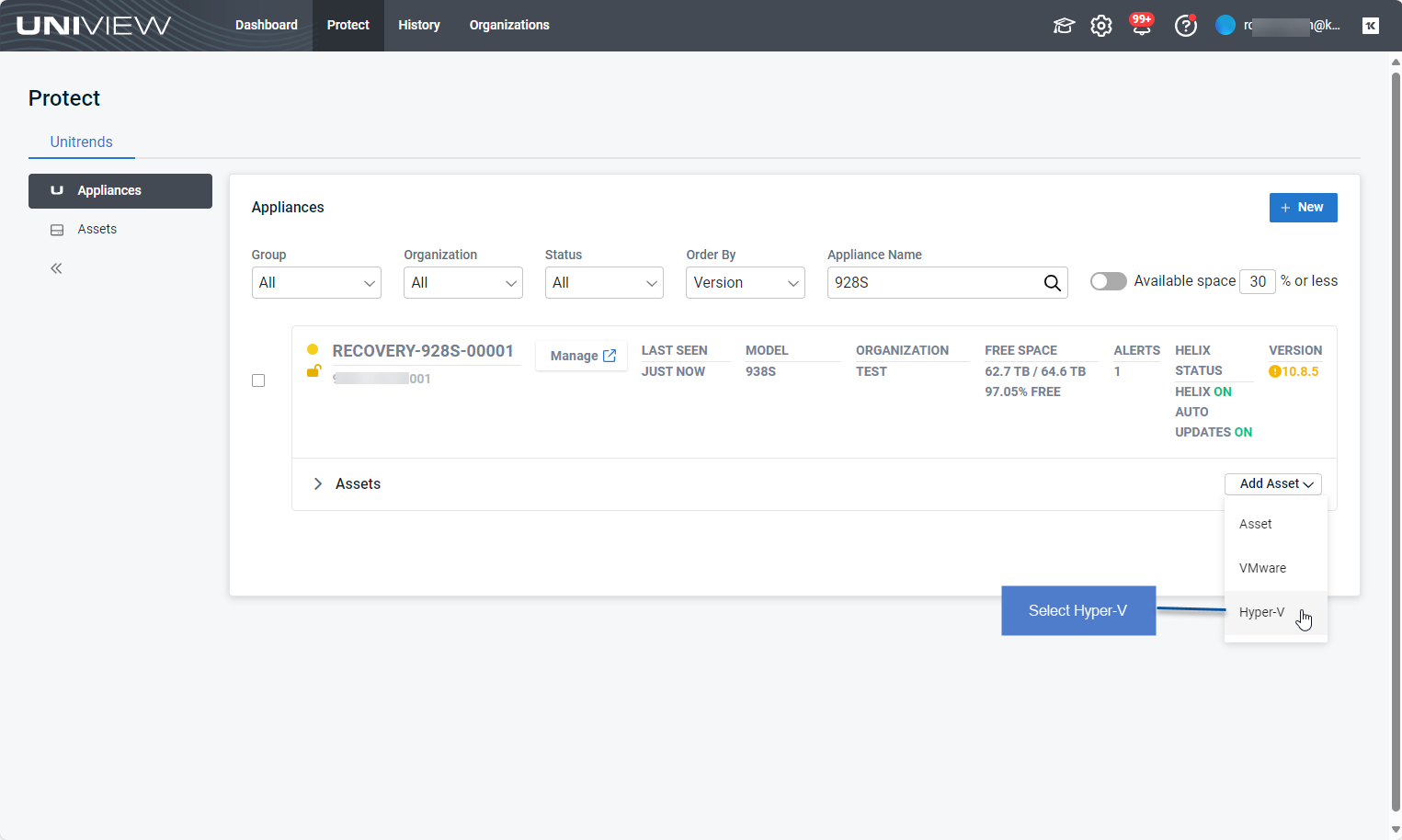Click the HELIX ON status text
This screenshot has width=1402, height=840.
[x=1203, y=392]
